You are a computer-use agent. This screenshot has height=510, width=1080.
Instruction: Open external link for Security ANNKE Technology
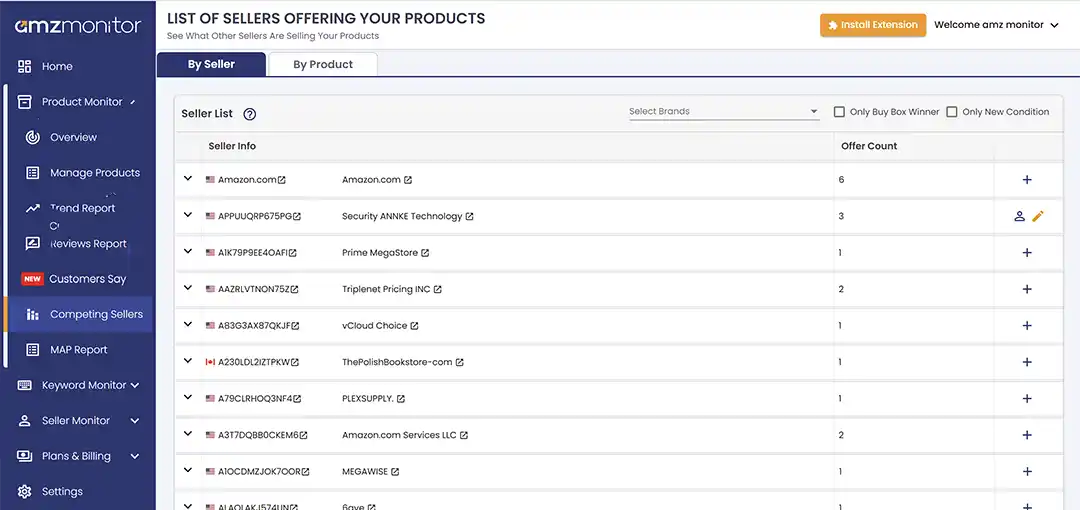[x=470, y=216]
